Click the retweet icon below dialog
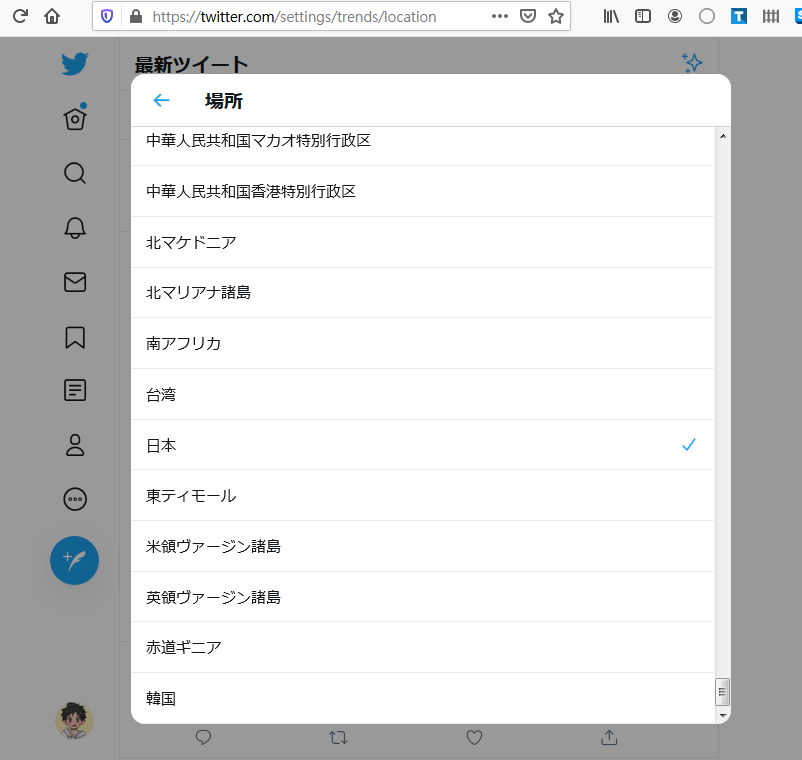802x760 pixels. [338, 737]
